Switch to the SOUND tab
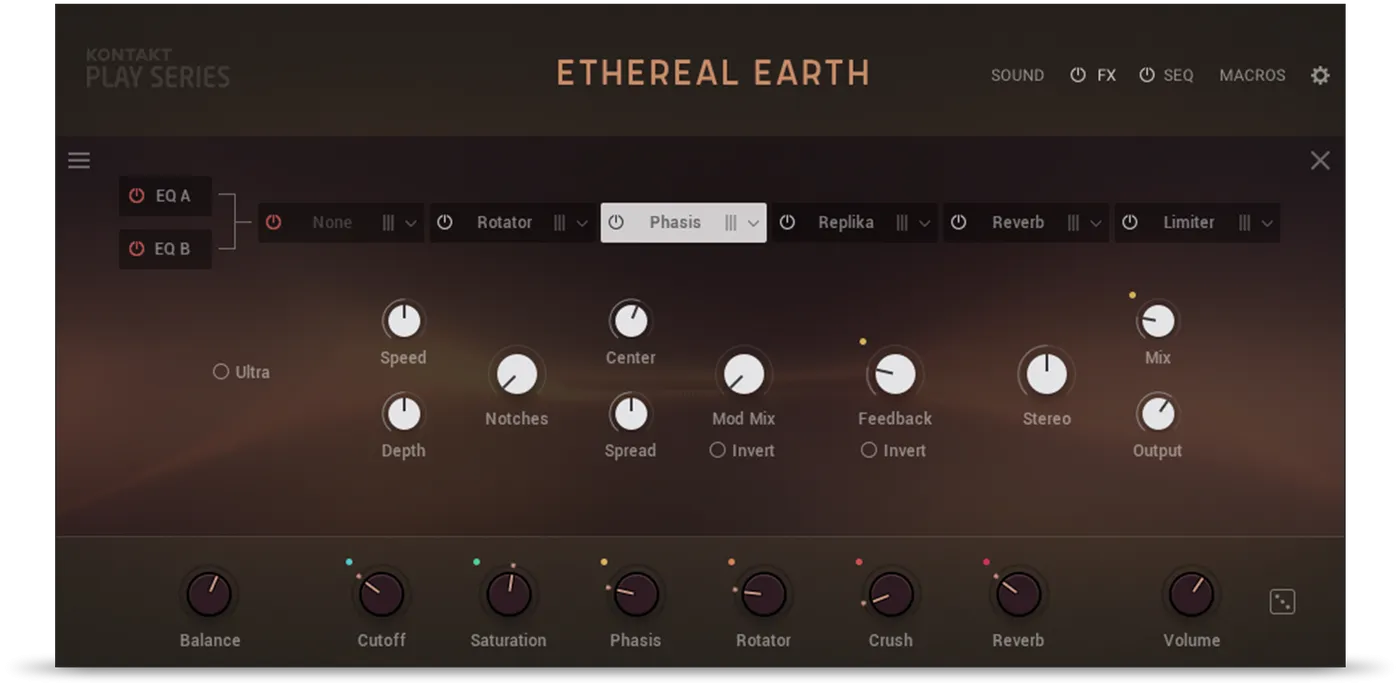 click(x=1017, y=75)
